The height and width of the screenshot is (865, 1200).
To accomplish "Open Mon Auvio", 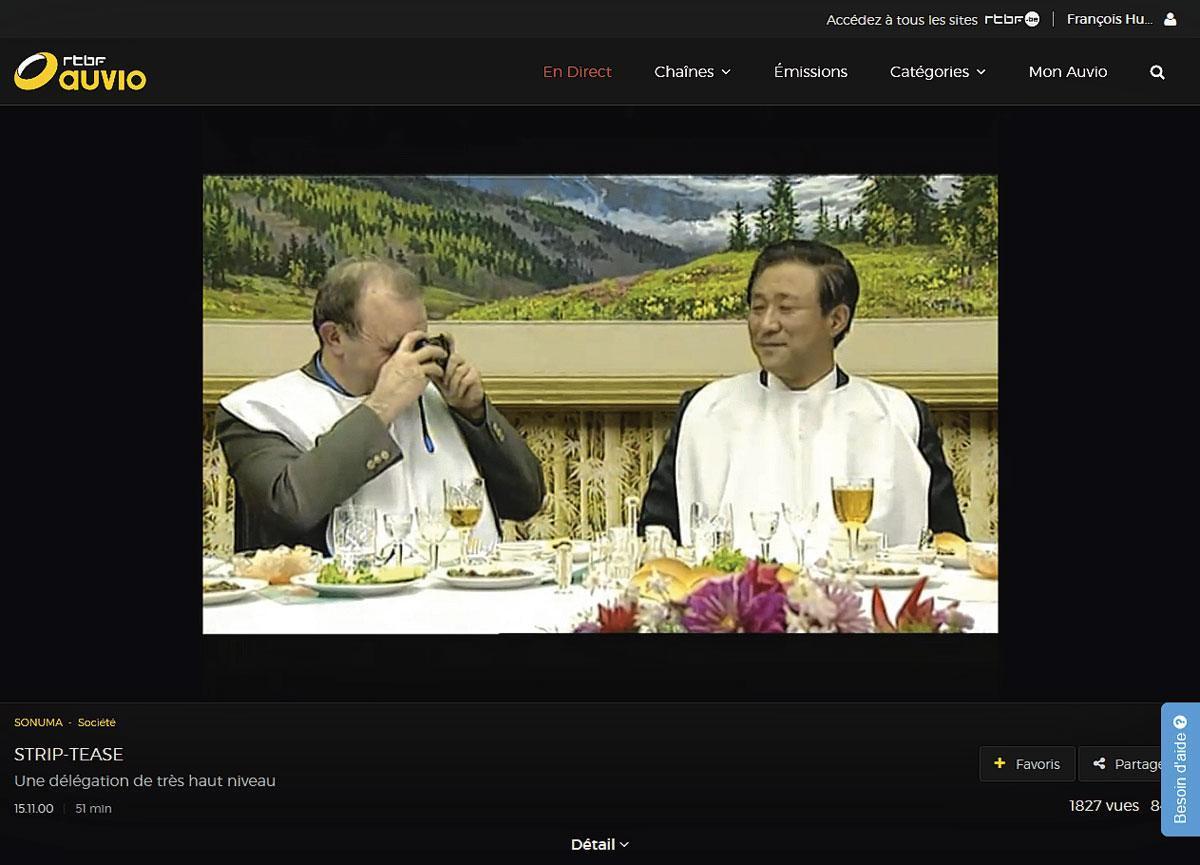I will 1068,72.
